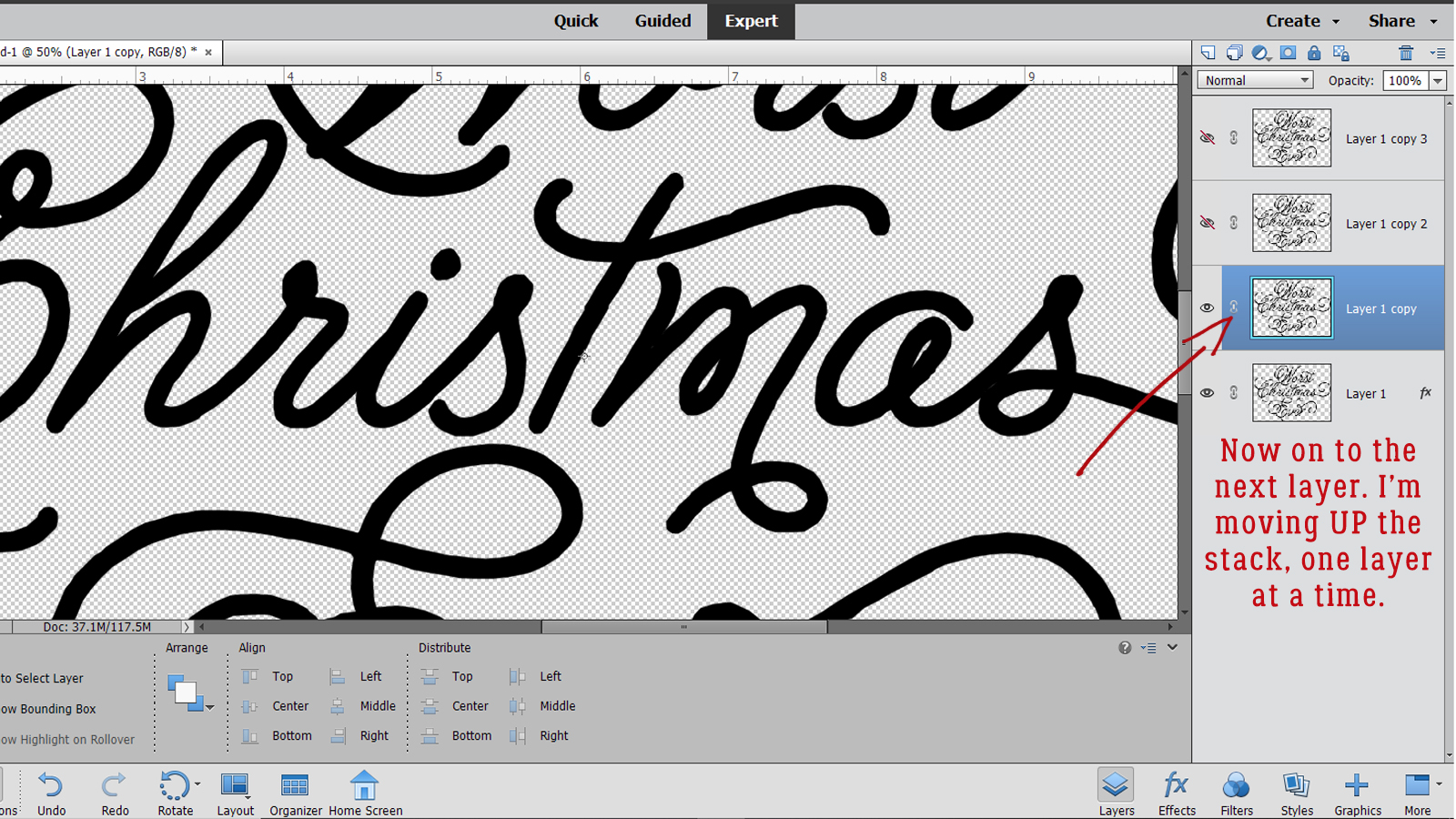Image resolution: width=1456 pixels, height=819 pixels.
Task: Create a new layer in Layers panel
Action: pos(1208,53)
